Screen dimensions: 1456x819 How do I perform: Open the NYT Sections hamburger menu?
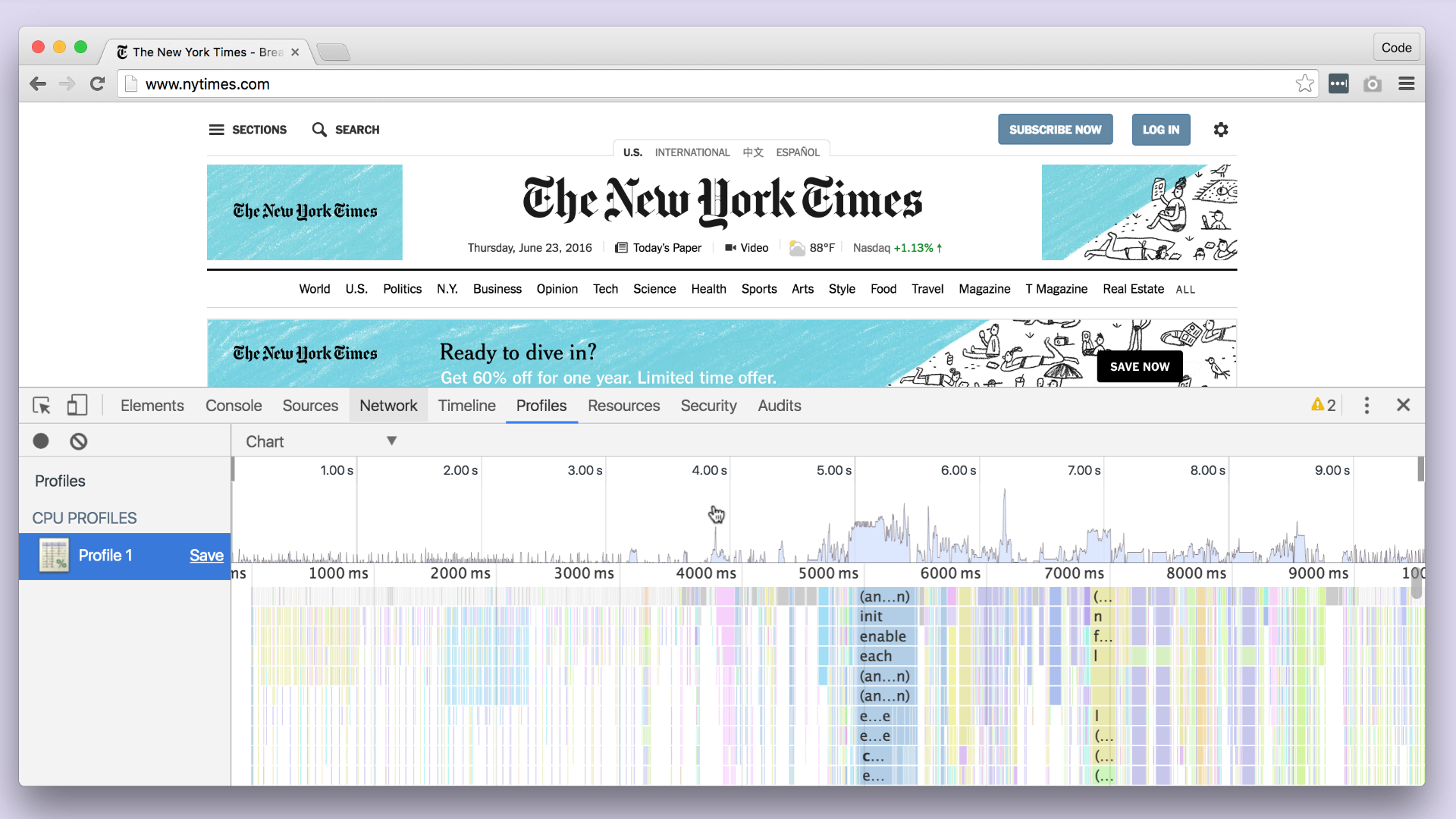click(x=216, y=130)
